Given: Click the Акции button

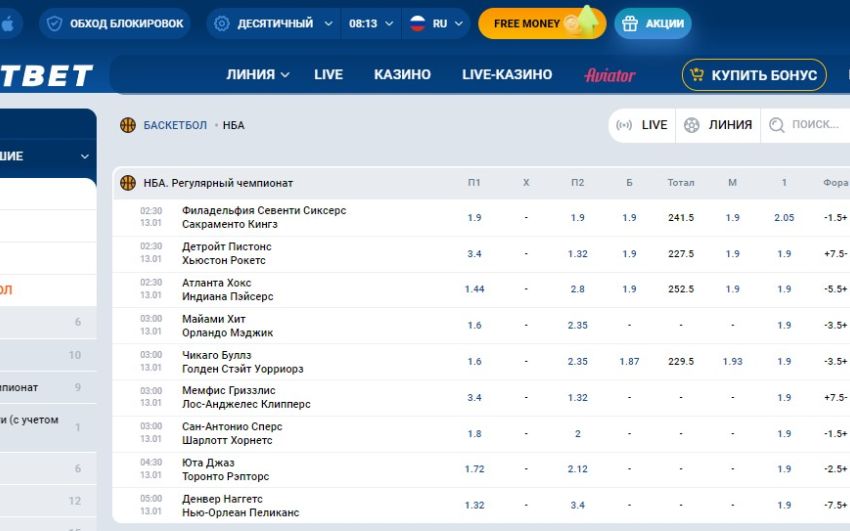Looking at the screenshot, I should coord(653,23).
